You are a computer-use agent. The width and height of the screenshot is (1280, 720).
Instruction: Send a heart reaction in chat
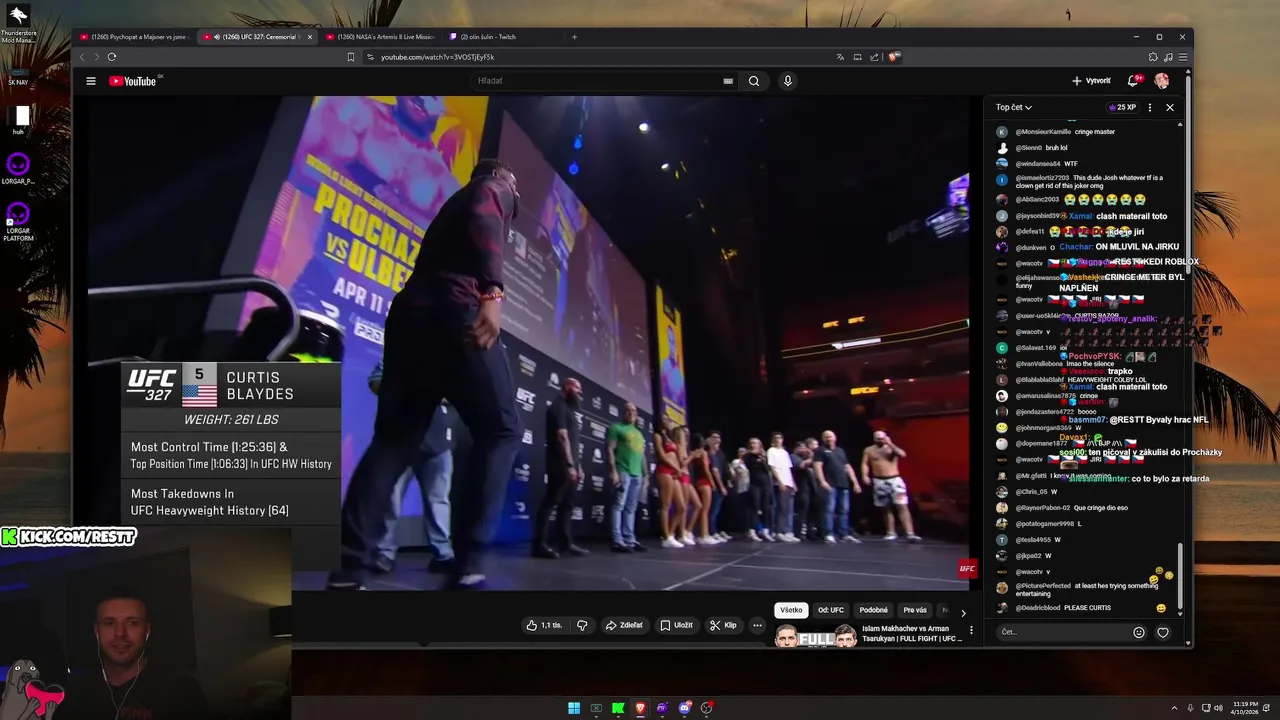(x=1162, y=632)
